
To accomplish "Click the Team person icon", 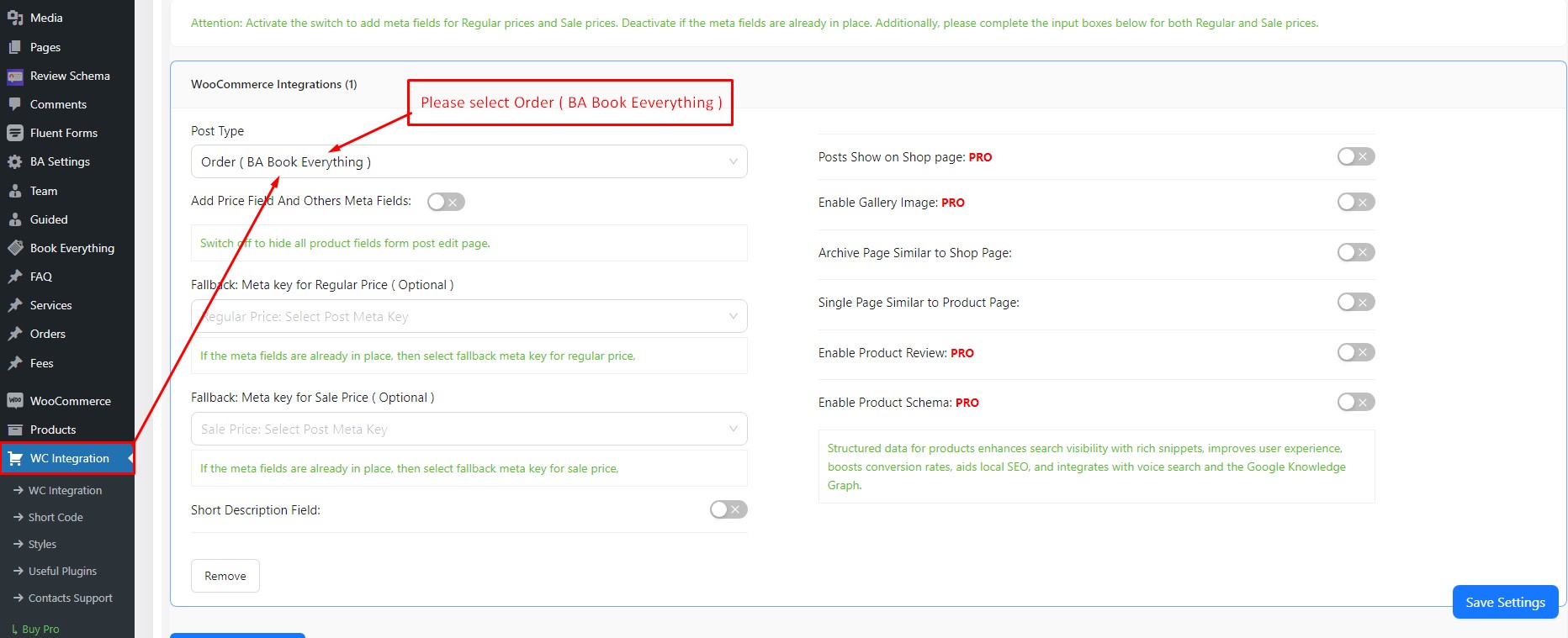I will click(15, 191).
